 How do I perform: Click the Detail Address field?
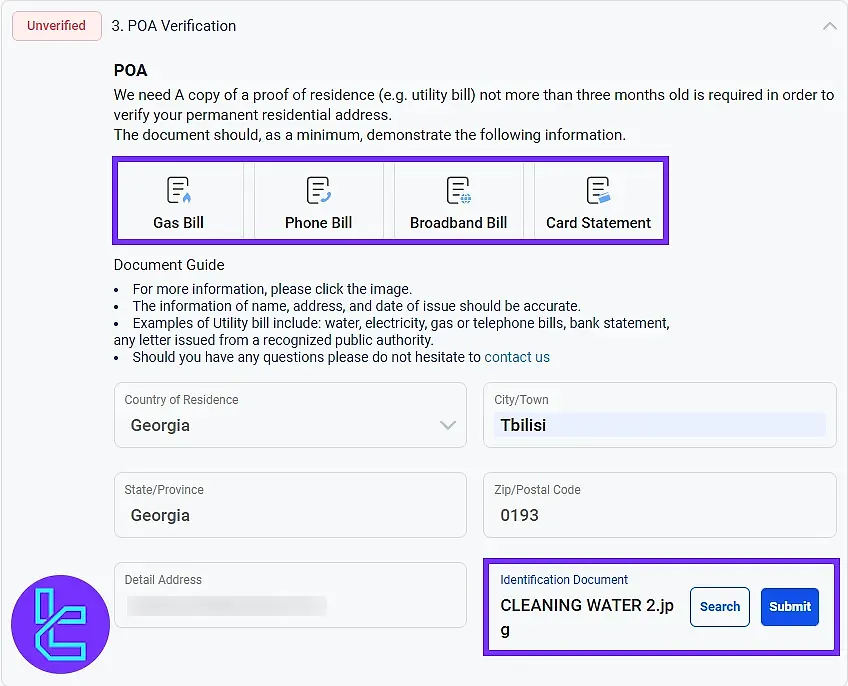tap(290, 595)
